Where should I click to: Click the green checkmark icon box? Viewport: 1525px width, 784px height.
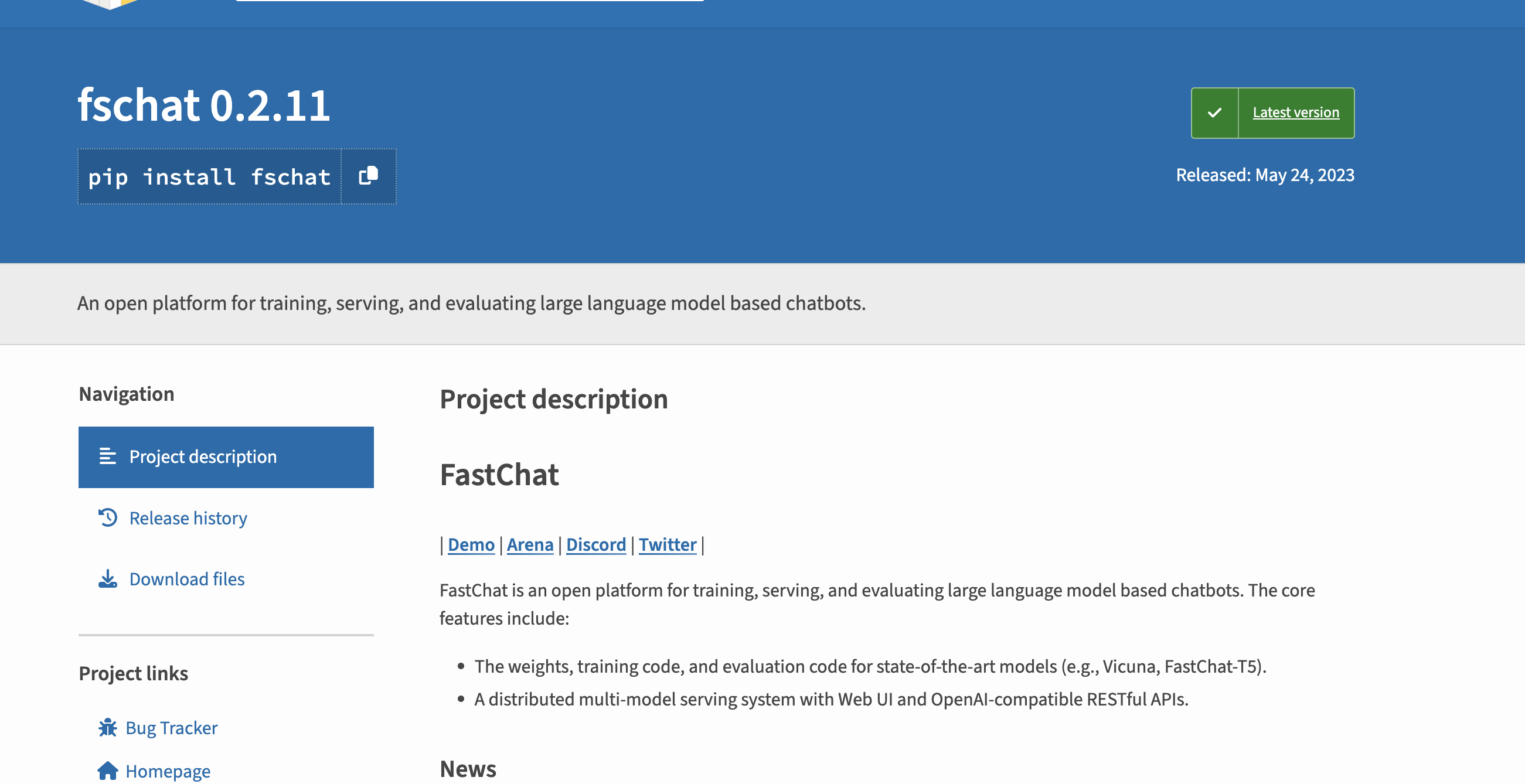(1214, 113)
